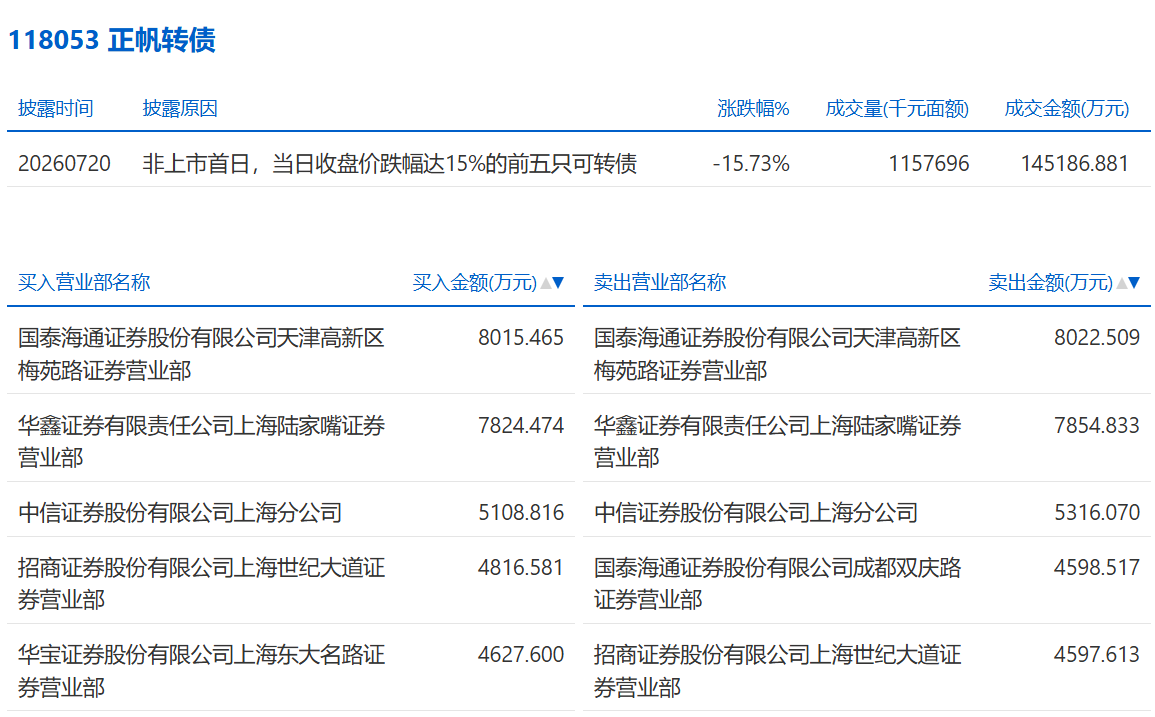The height and width of the screenshot is (717, 1155).
Task: Select buy amount 8015.465
Action: (x=521, y=338)
